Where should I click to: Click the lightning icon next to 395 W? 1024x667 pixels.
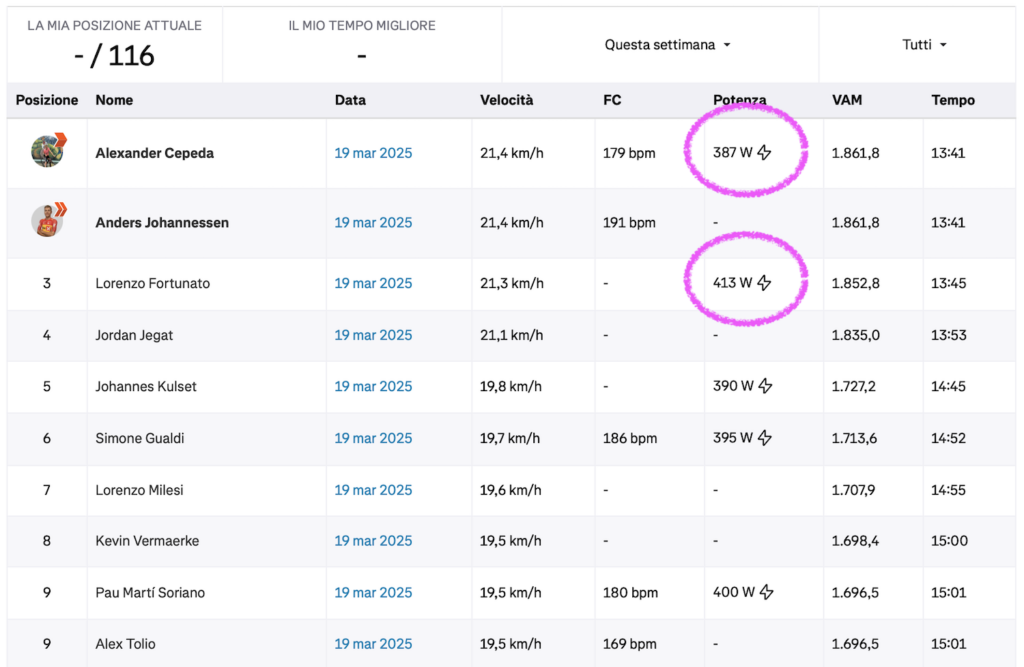point(765,438)
